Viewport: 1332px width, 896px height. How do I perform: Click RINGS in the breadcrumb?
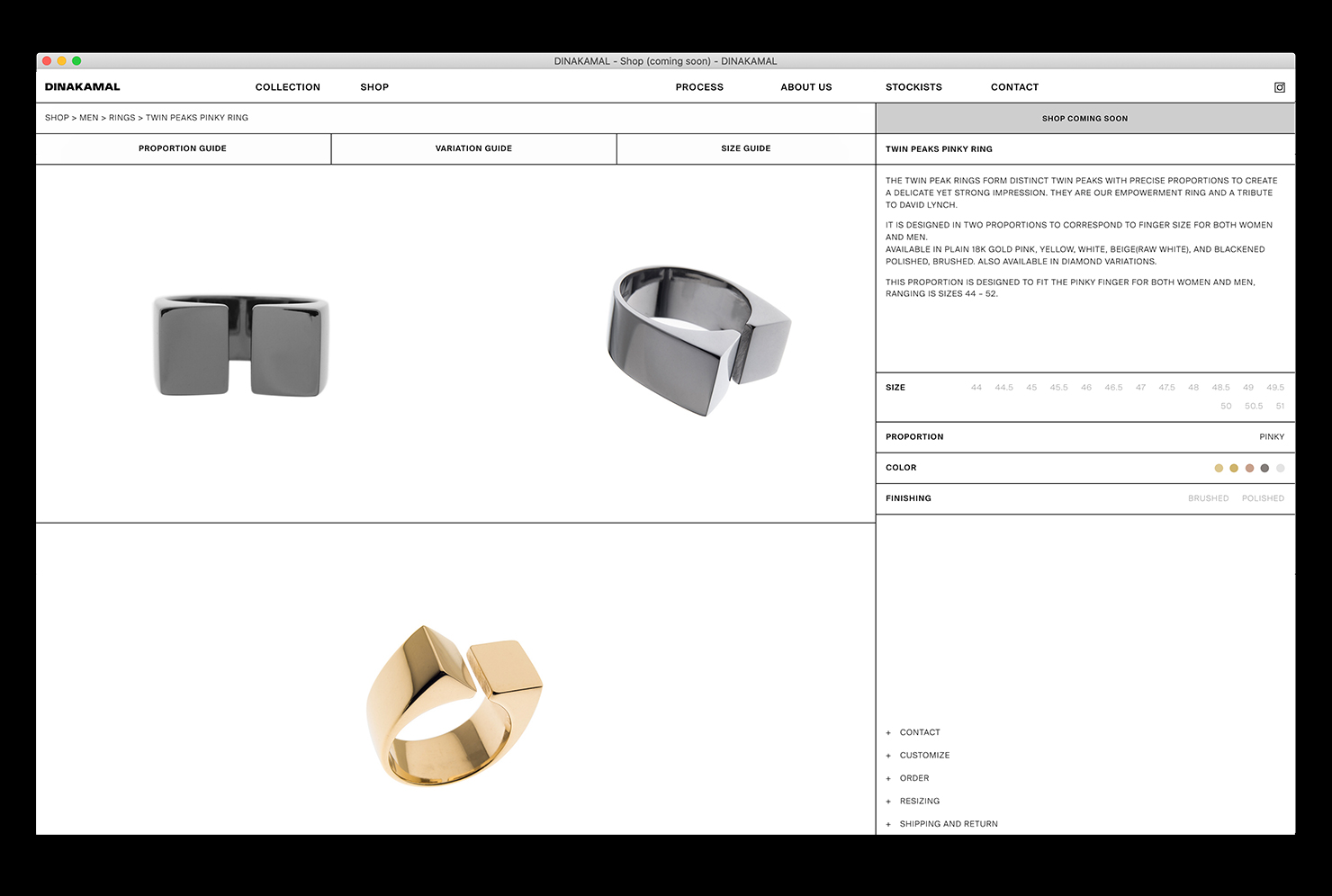click(122, 118)
